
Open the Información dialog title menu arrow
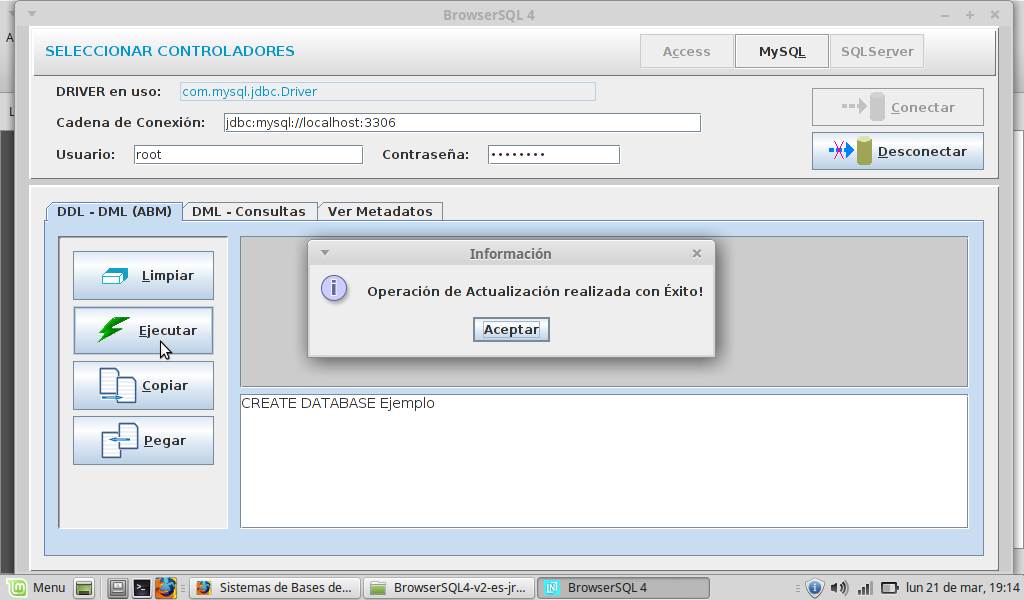pyautogui.click(x=325, y=253)
